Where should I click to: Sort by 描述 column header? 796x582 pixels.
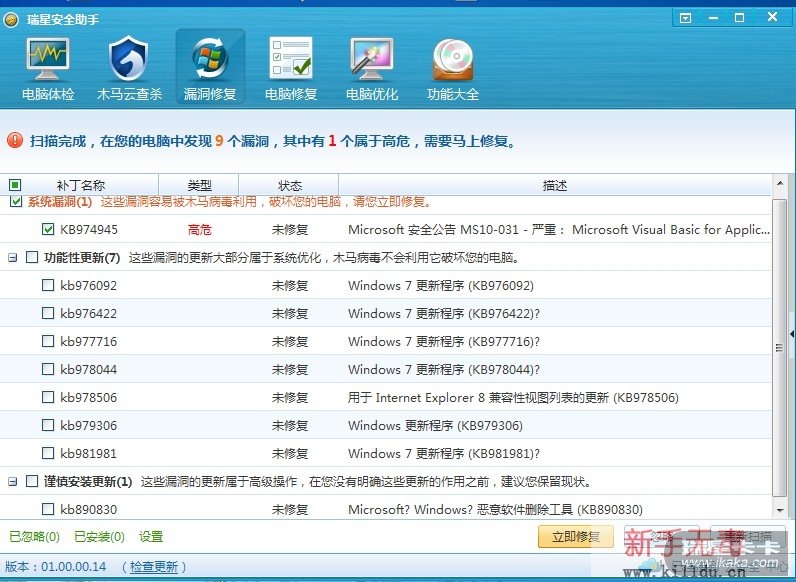coord(554,185)
